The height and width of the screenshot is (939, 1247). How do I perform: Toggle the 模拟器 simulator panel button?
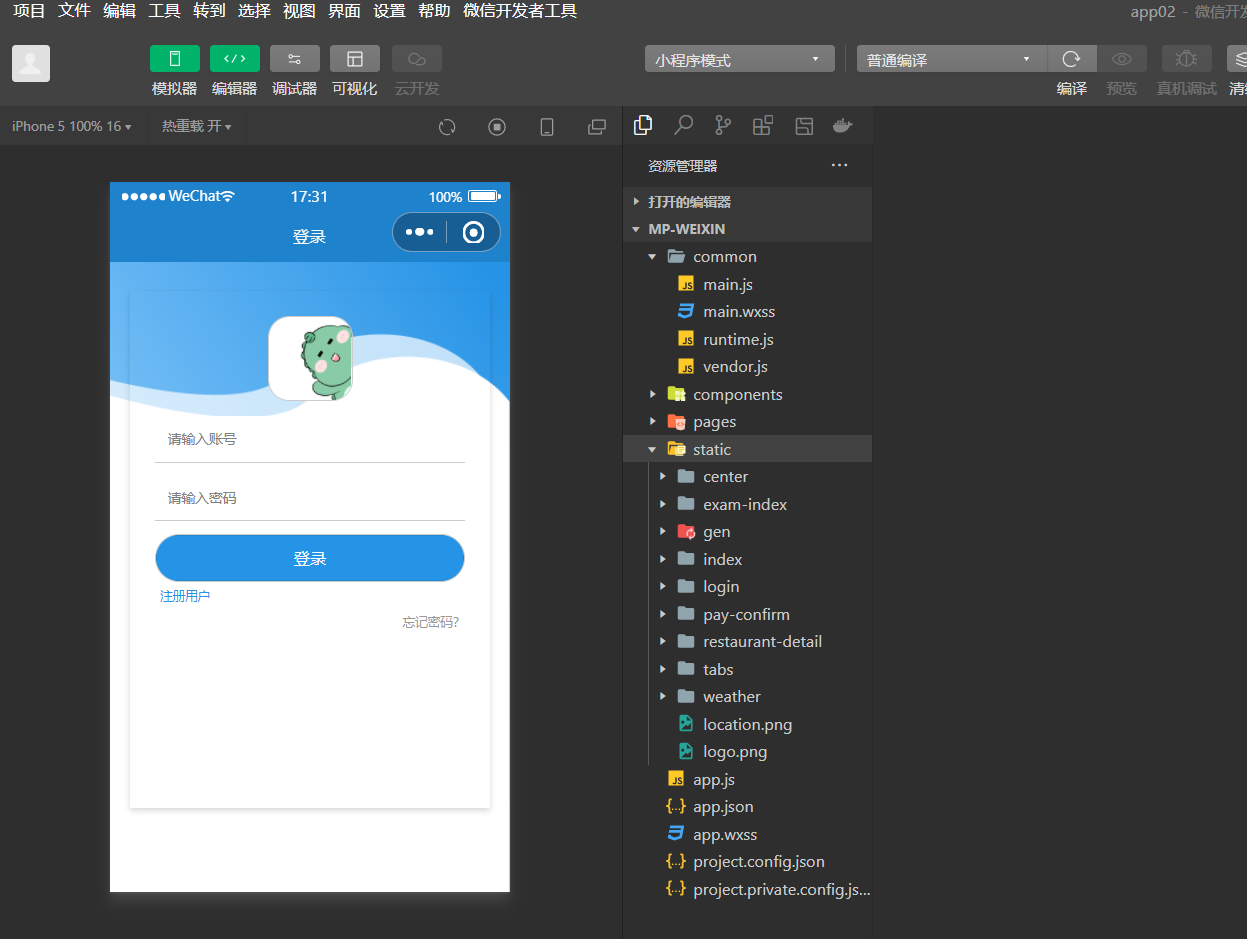point(175,58)
